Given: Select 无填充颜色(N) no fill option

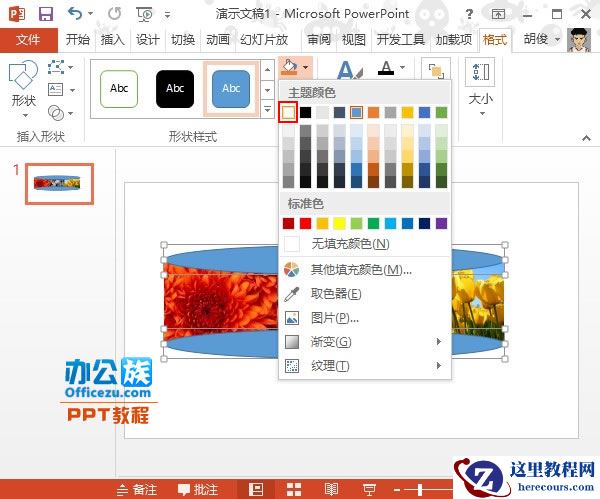Looking at the screenshot, I should pos(365,244).
